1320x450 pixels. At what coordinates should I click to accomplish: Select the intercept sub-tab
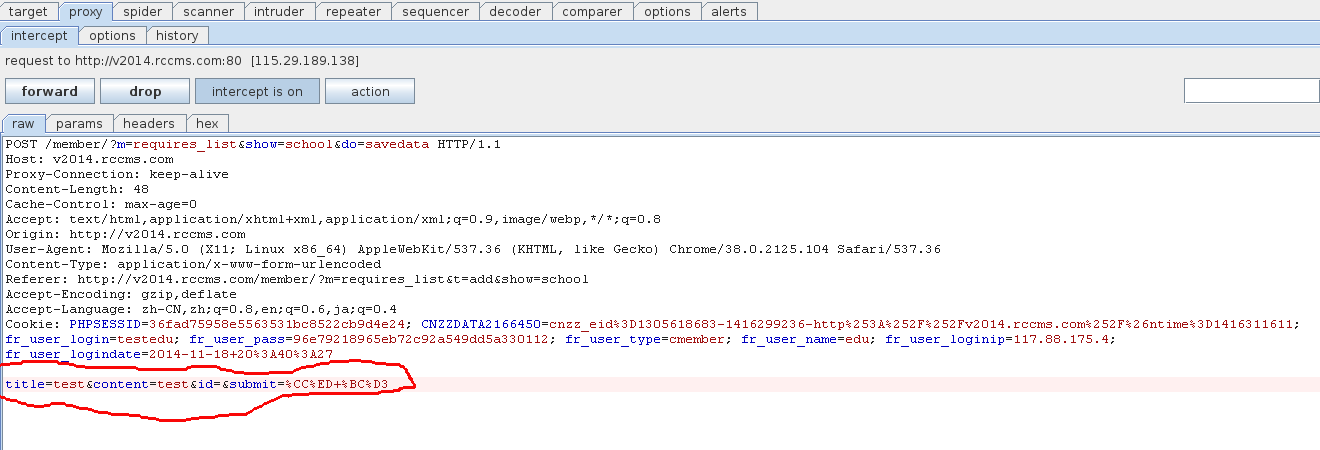click(x=40, y=35)
